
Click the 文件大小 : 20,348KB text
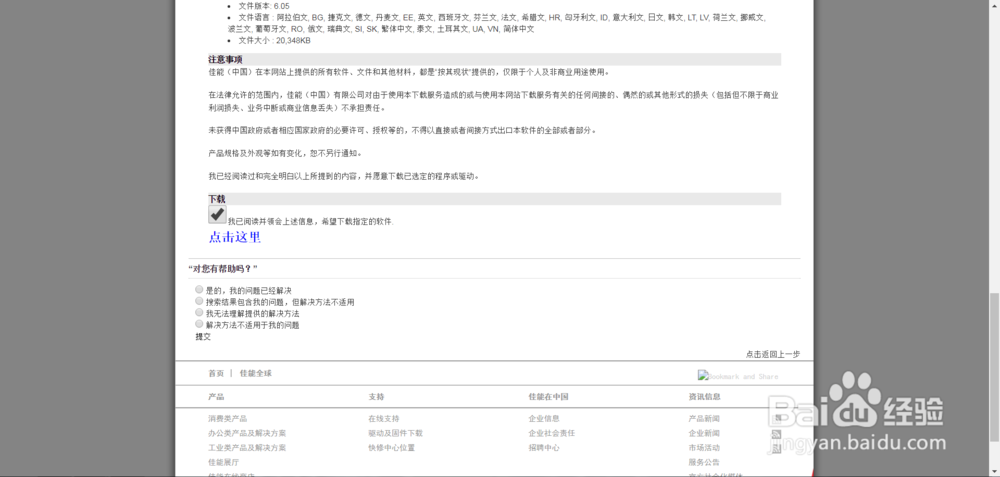(274, 40)
